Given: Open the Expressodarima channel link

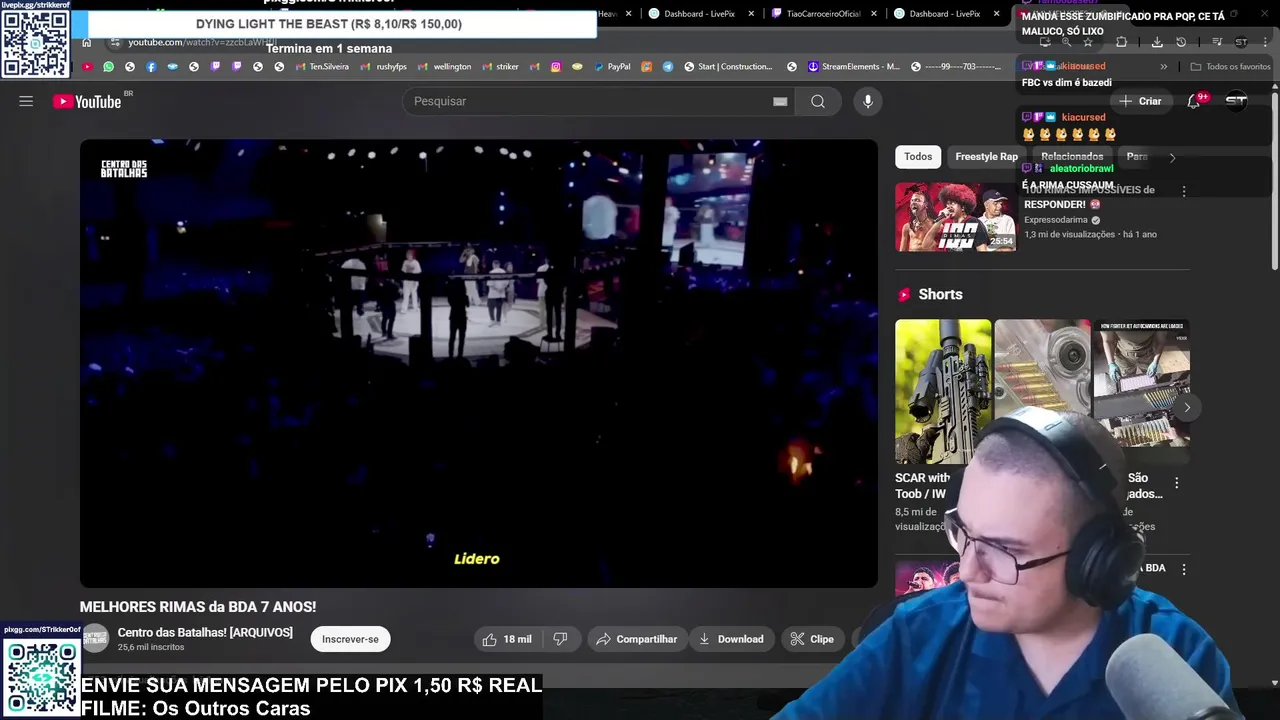Looking at the screenshot, I should coord(1055,220).
